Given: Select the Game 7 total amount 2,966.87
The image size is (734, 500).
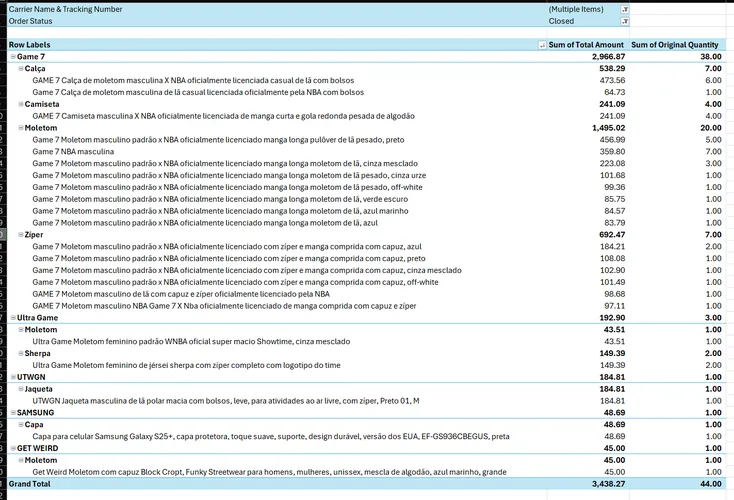Looking at the screenshot, I should click(608, 57).
